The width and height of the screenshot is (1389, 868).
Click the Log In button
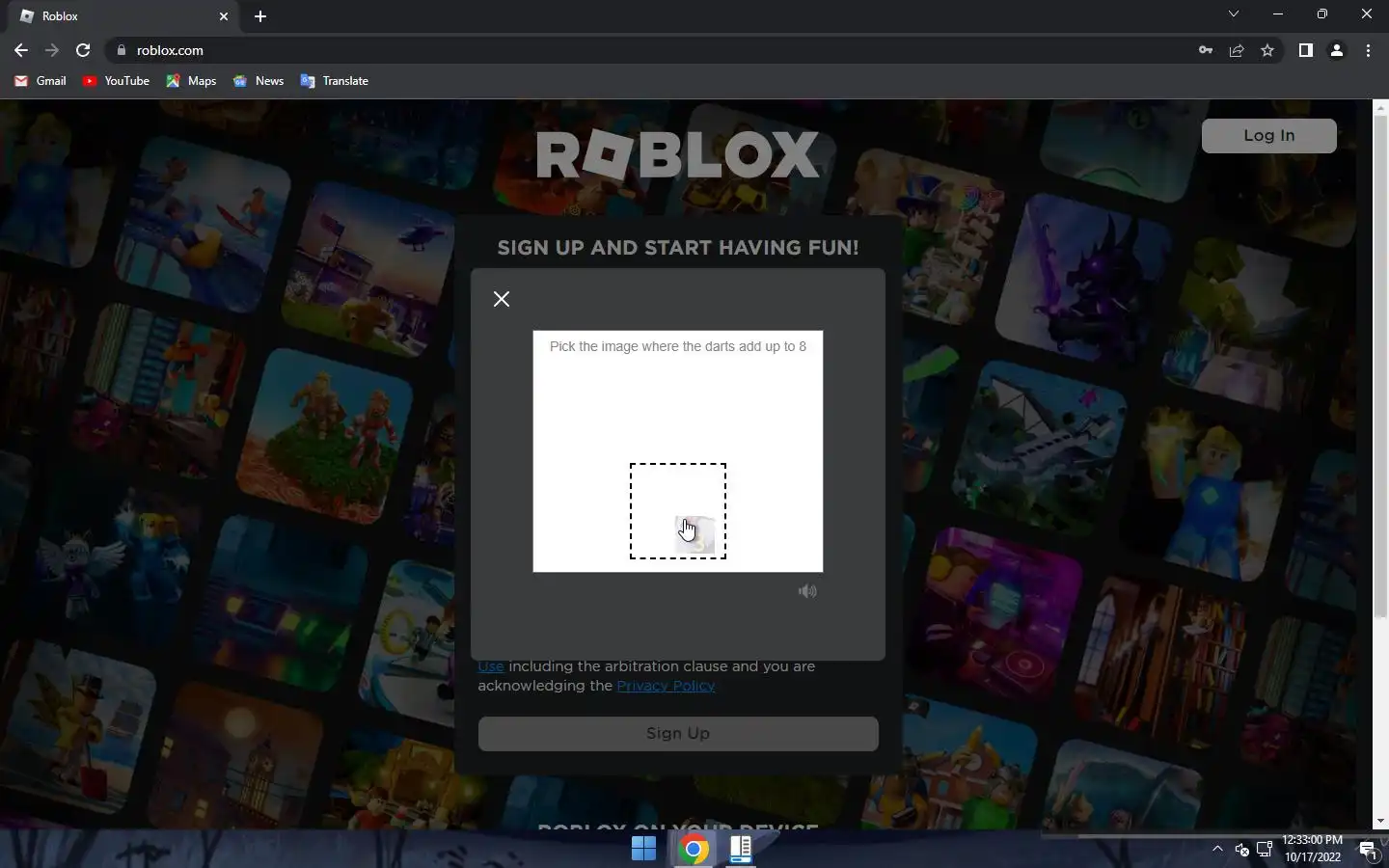(1268, 136)
